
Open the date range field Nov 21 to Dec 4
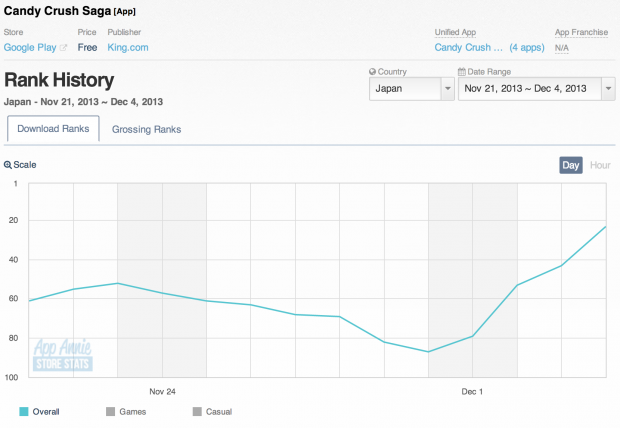click(536, 89)
